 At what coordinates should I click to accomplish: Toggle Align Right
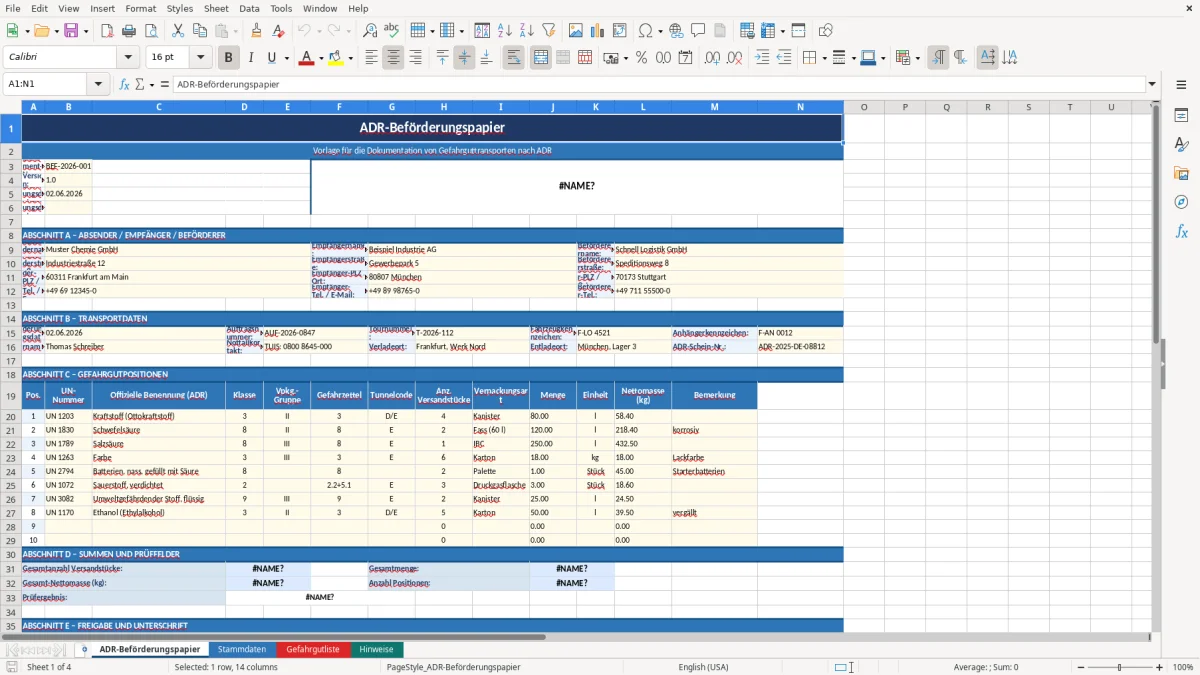415,58
